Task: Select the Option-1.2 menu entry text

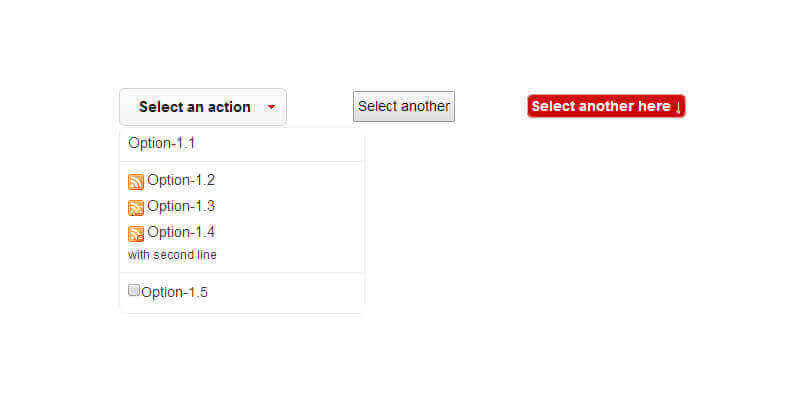Action: coord(181,180)
